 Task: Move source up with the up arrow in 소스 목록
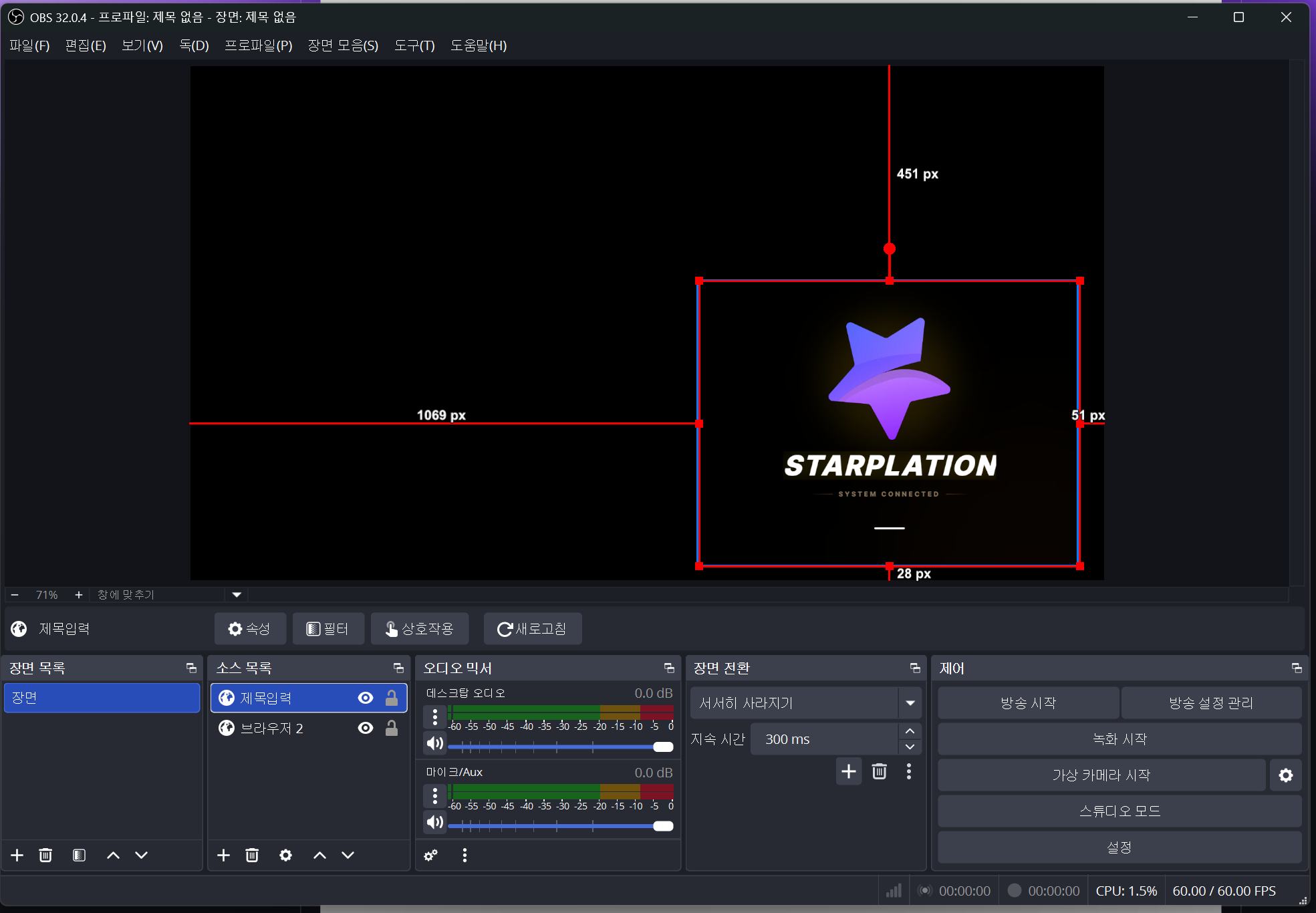(x=320, y=855)
